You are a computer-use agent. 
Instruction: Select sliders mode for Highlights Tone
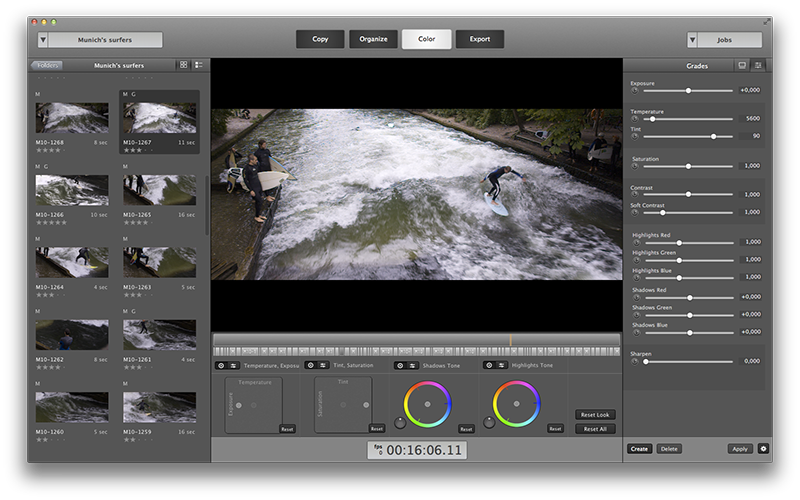[x=502, y=365]
